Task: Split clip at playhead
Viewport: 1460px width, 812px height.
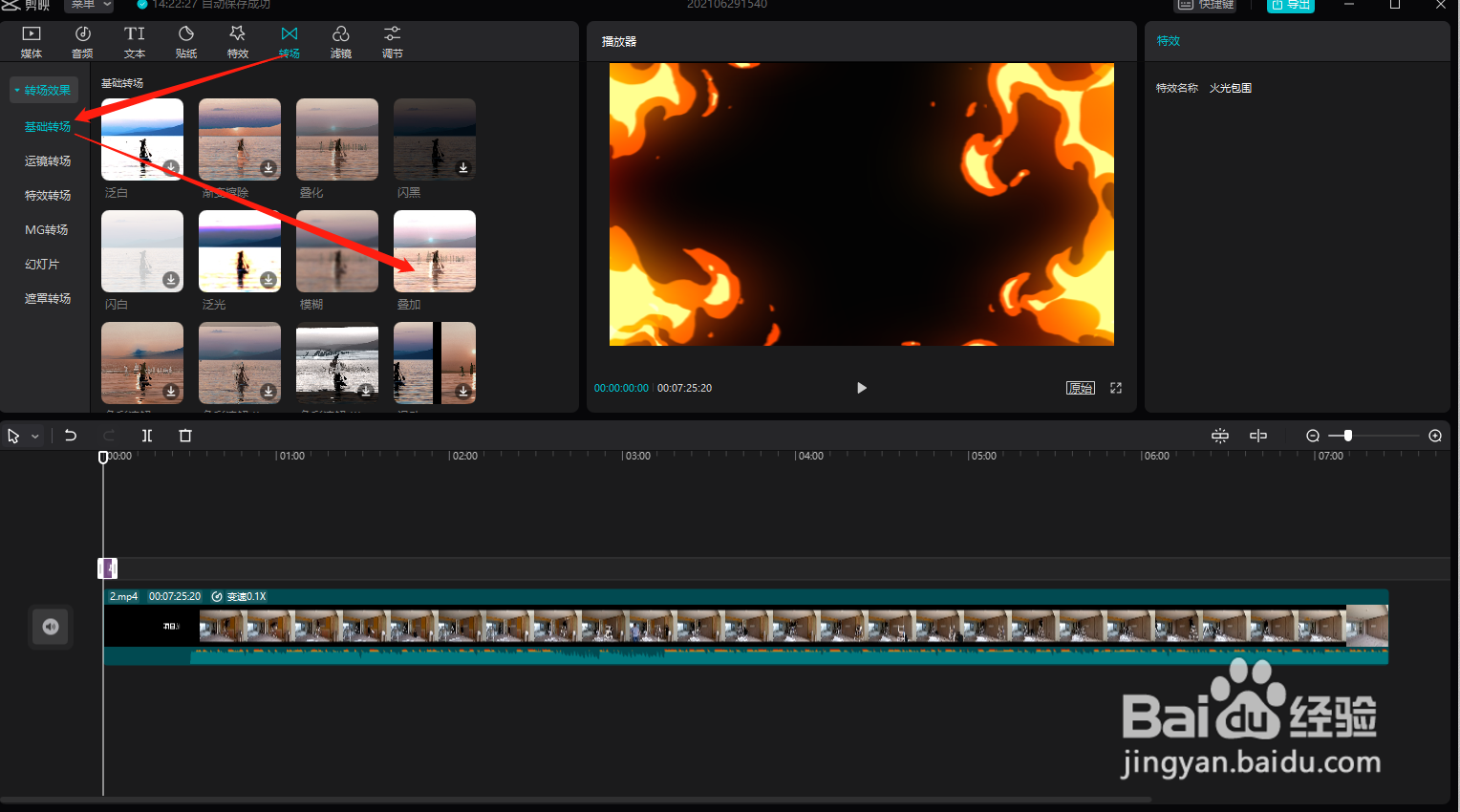Action: point(147,436)
